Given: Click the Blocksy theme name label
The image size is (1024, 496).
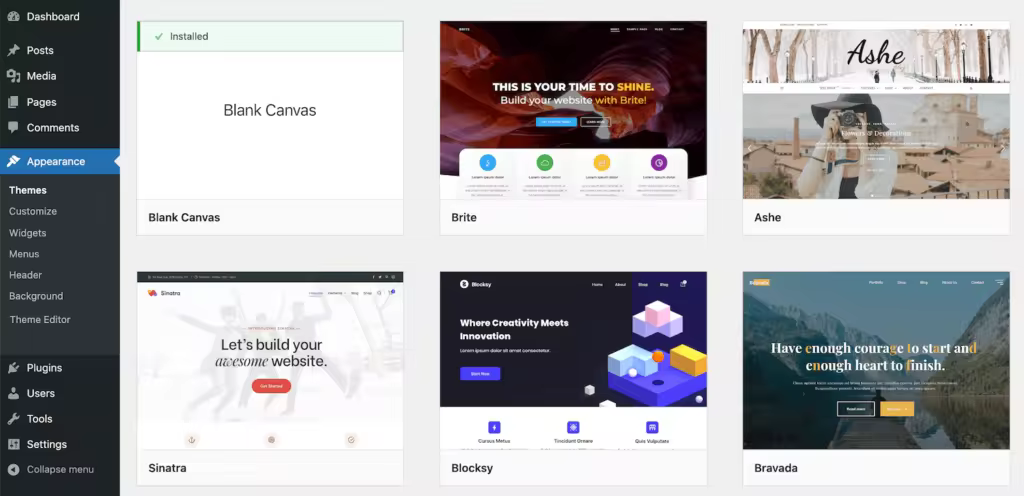Looking at the screenshot, I should (x=472, y=468).
